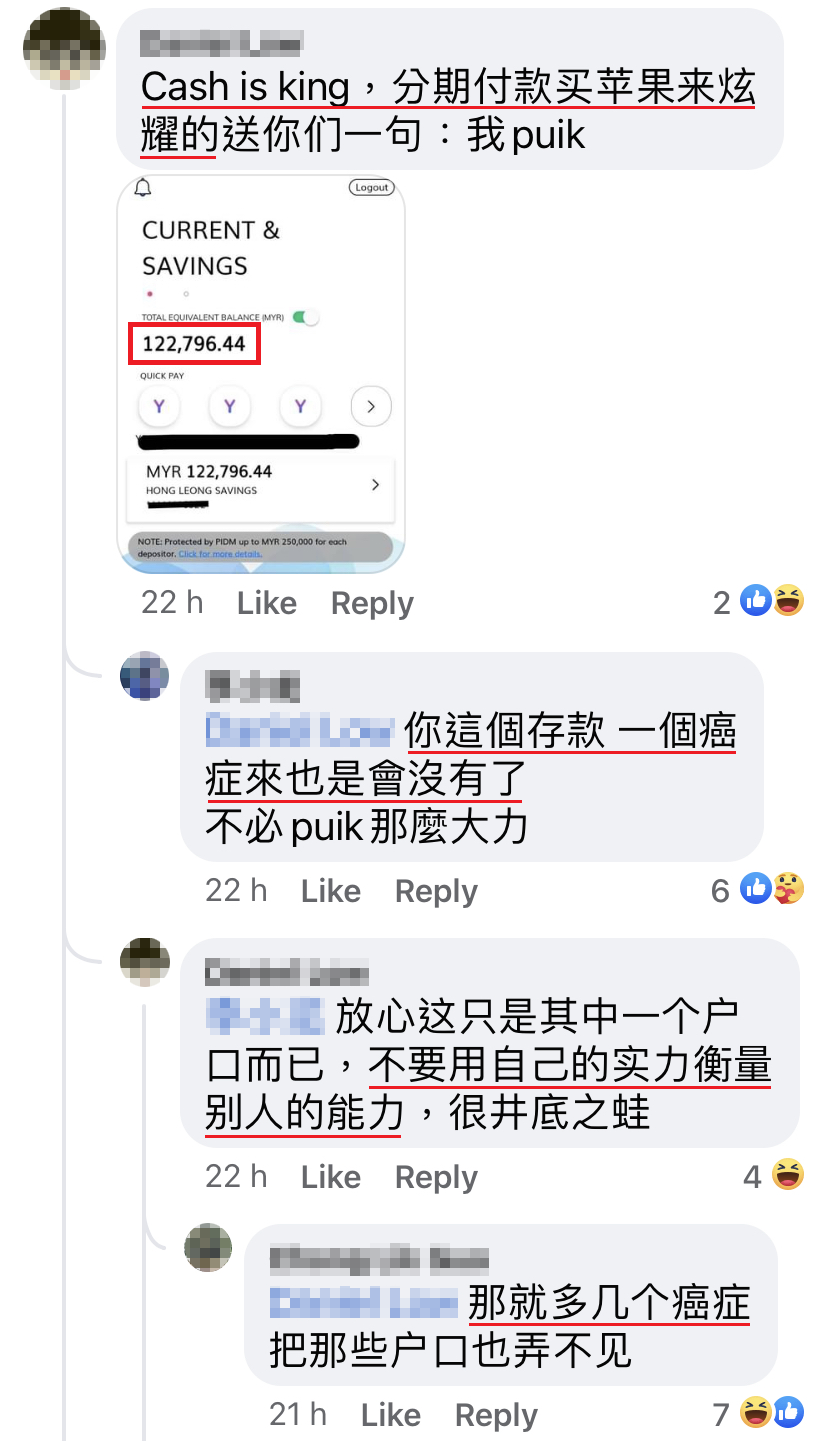Like the last comment posted 21 h ago
The image size is (828, 1441).
[391, 1415]
